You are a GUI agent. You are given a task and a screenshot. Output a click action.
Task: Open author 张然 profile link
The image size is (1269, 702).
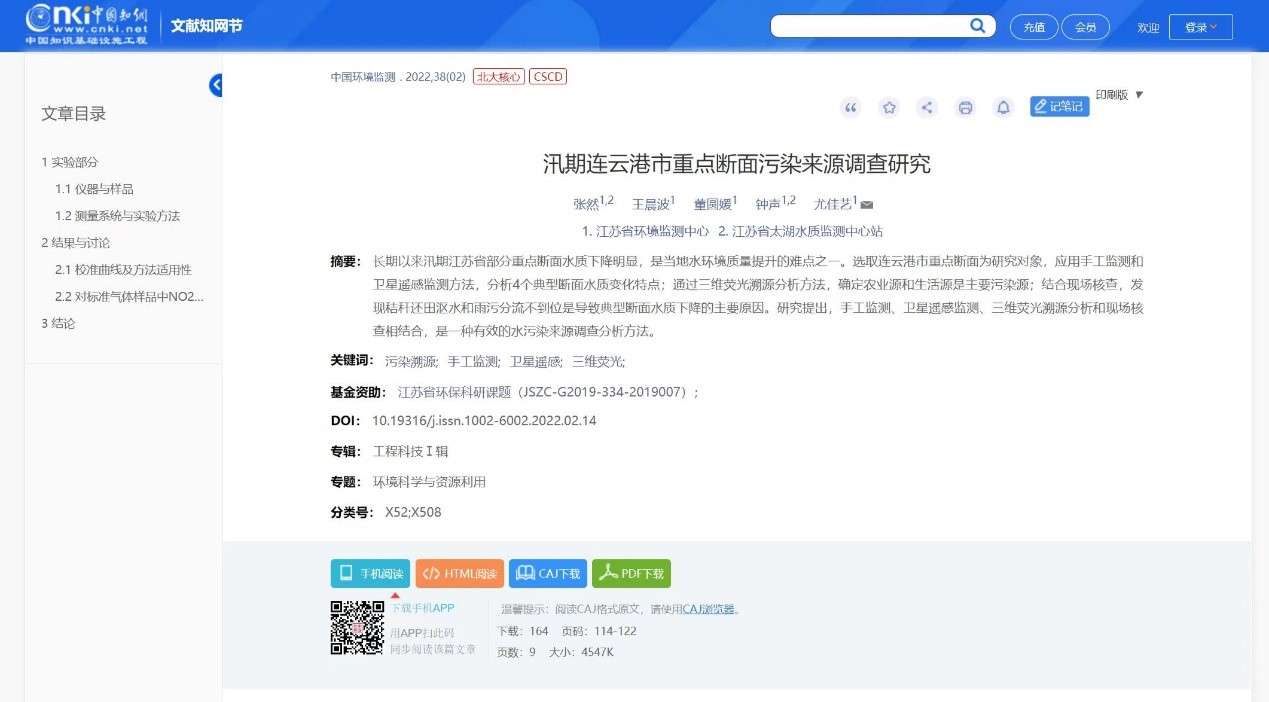pos(585,204)
